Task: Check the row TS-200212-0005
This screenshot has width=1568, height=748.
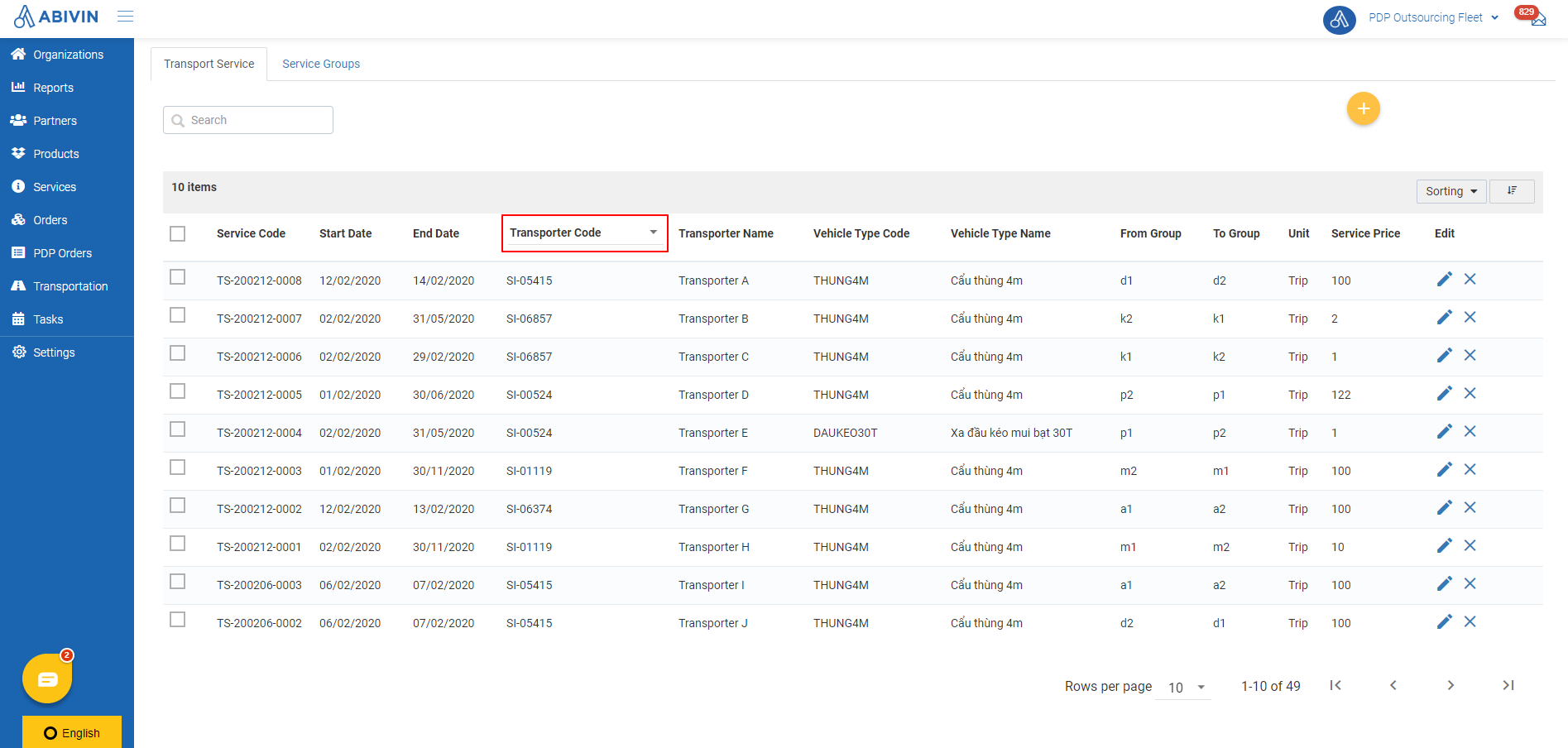Action: click(x=177, y=391)
